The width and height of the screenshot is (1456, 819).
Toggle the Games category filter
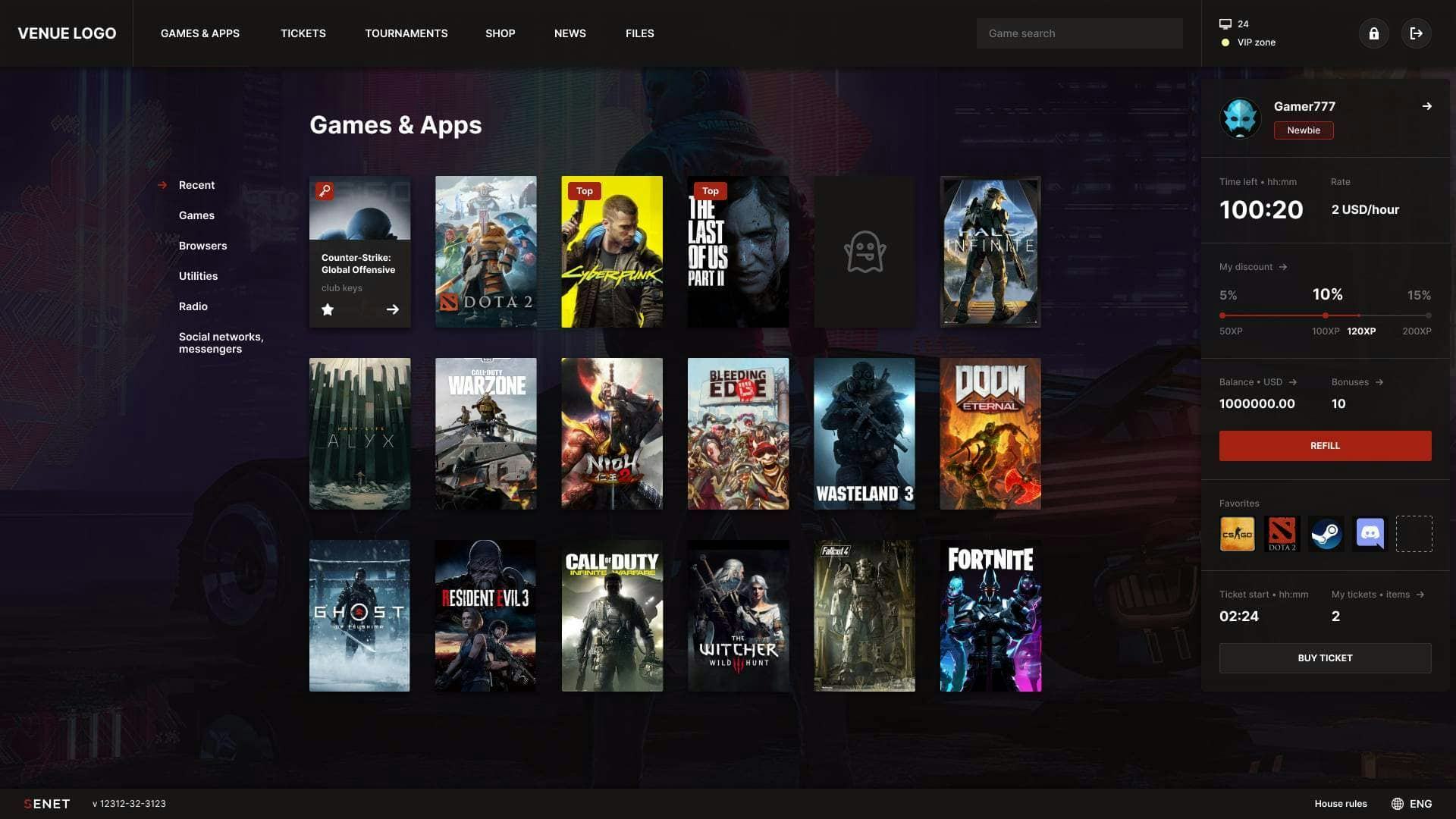click(197, 216)
